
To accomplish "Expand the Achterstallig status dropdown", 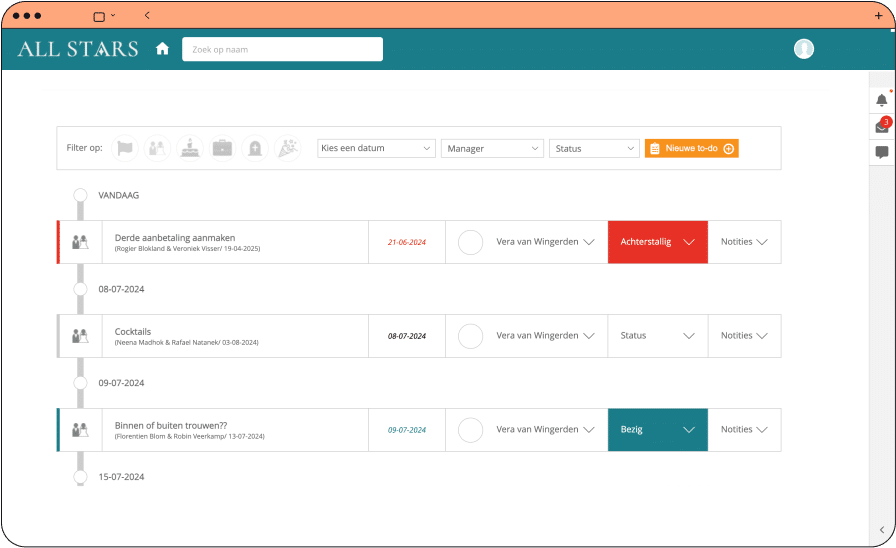I will 657,242.
